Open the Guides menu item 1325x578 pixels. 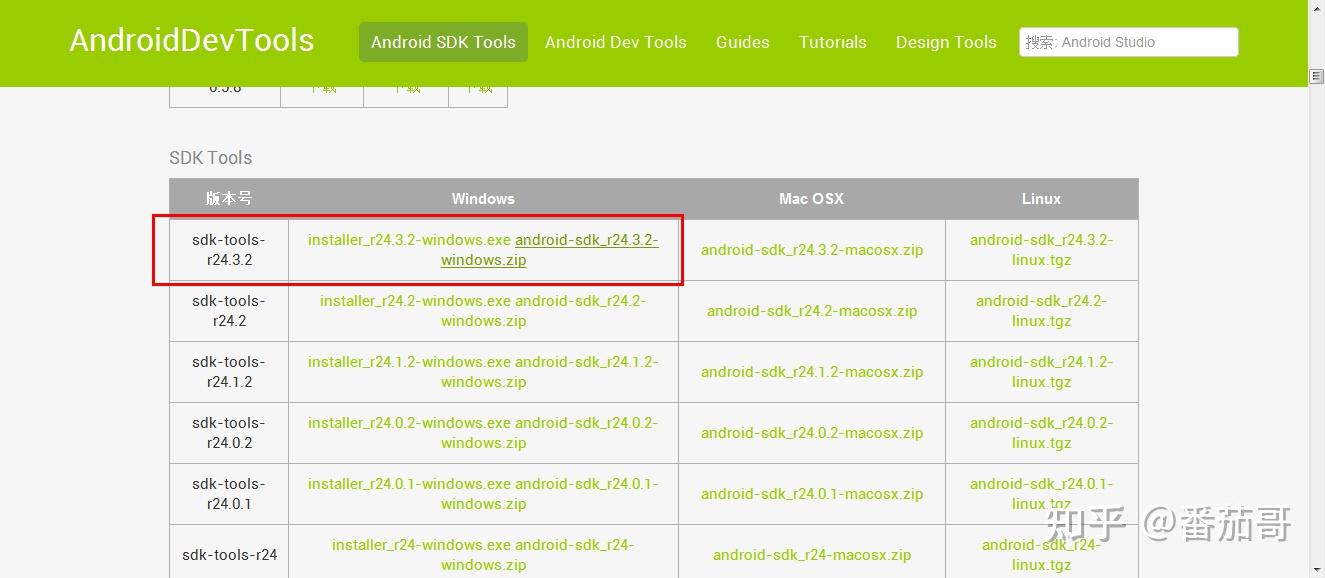pos(742,42)
